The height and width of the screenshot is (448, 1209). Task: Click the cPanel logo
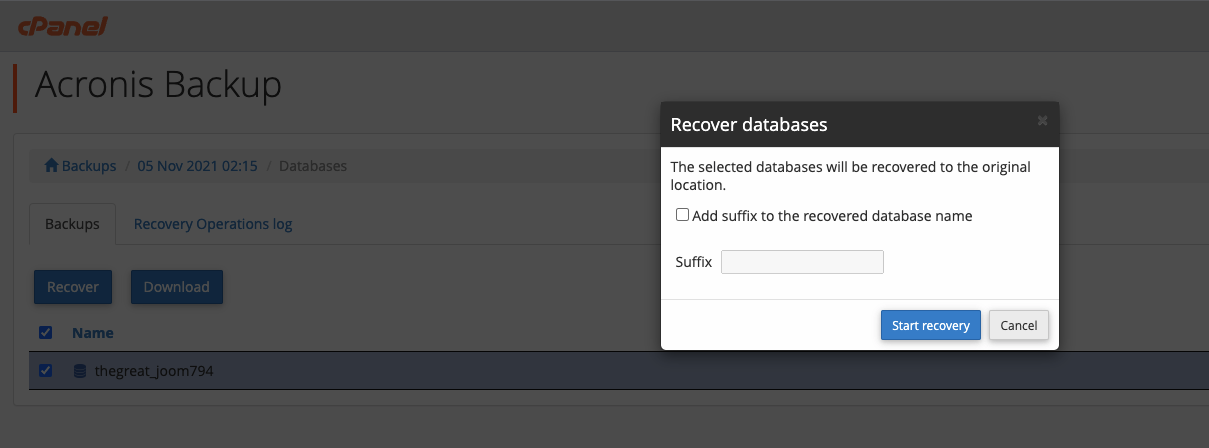62,27
